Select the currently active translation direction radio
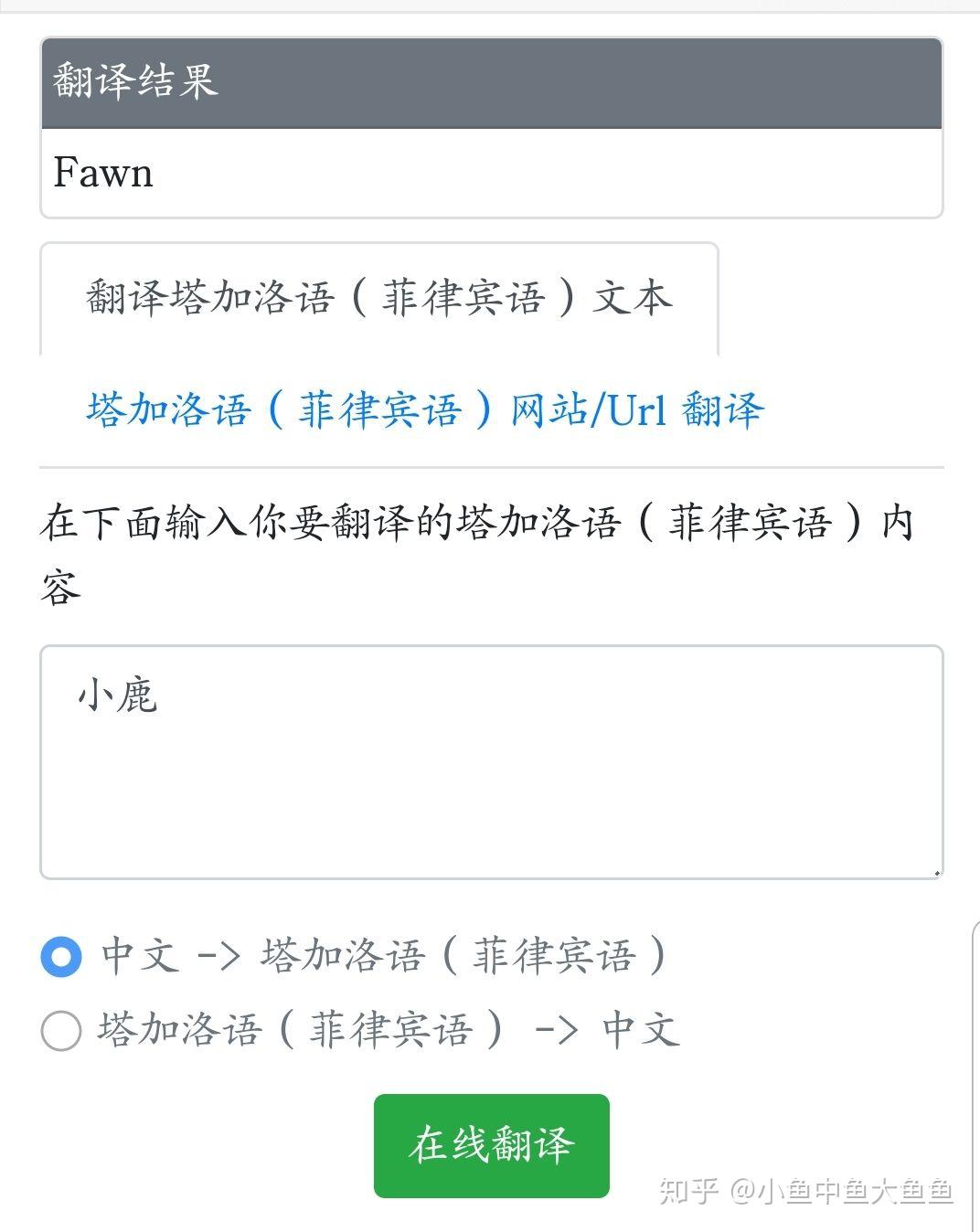980x1232 pixels. [60, 956]
